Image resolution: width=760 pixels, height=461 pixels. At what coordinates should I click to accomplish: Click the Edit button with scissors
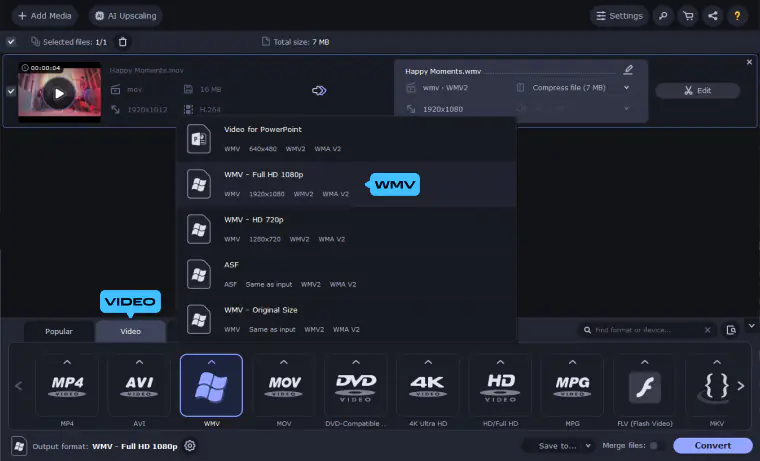click(x=697, y=91)
